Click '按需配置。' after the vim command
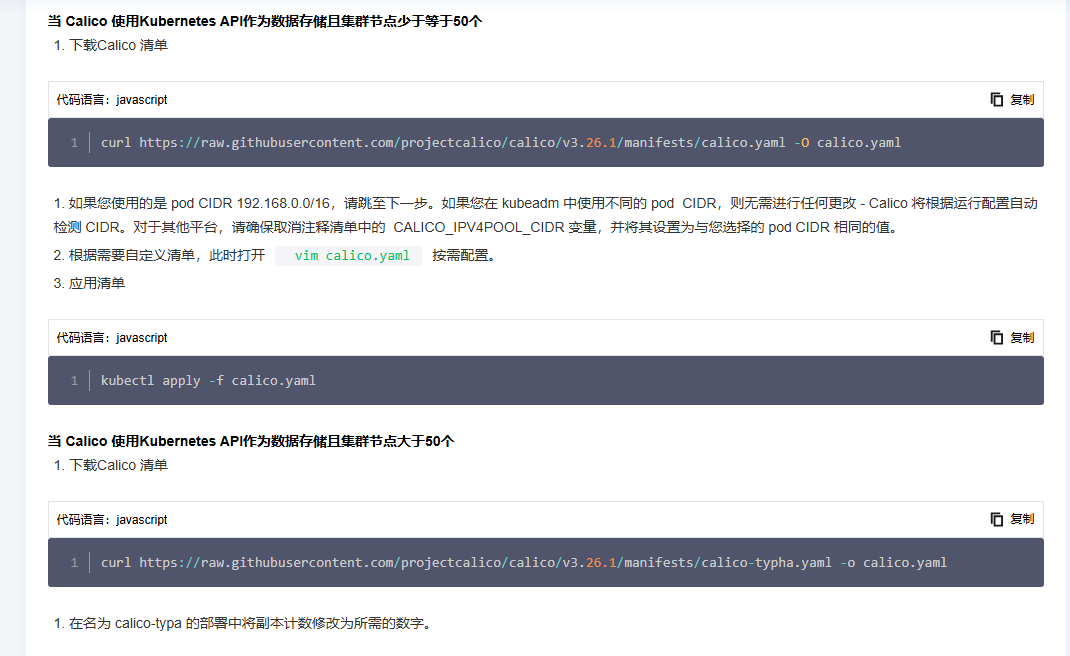 pos(464,256)
